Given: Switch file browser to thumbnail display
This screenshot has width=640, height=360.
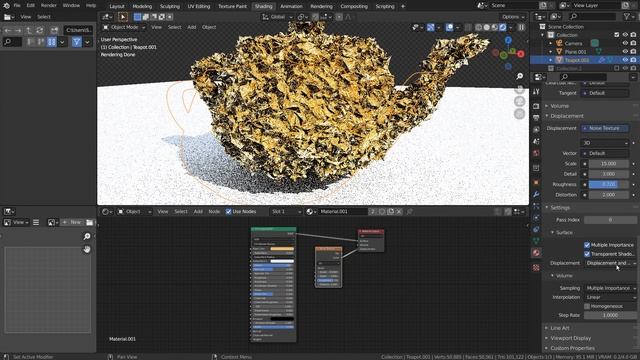Looking at the screenshot, I should pyautogui.click(x=51, y=42).
